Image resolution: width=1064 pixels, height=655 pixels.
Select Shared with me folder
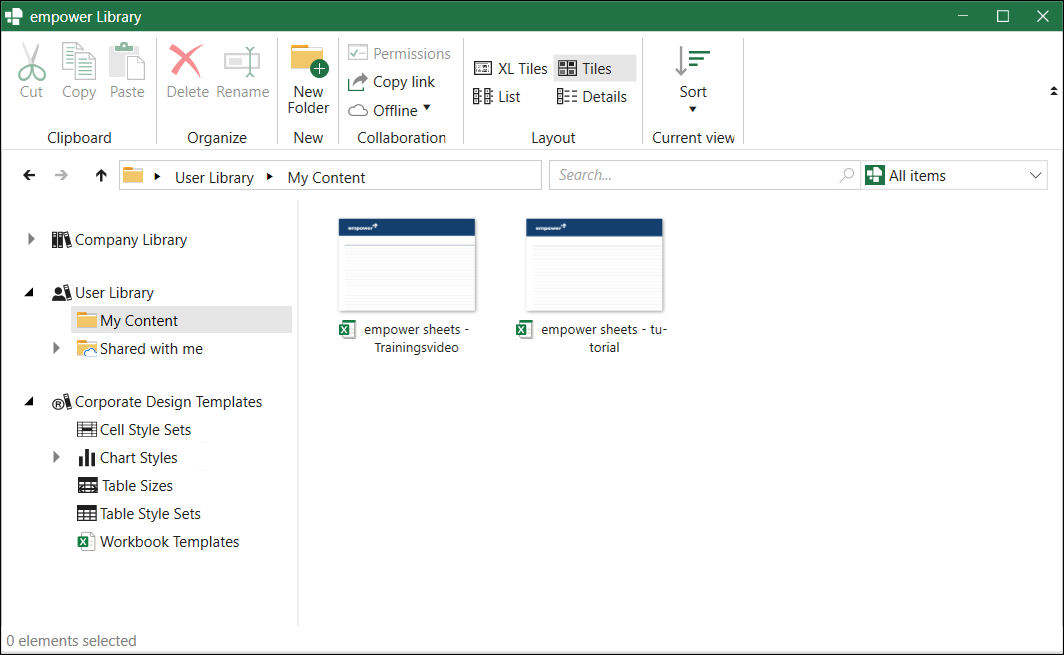140,348
